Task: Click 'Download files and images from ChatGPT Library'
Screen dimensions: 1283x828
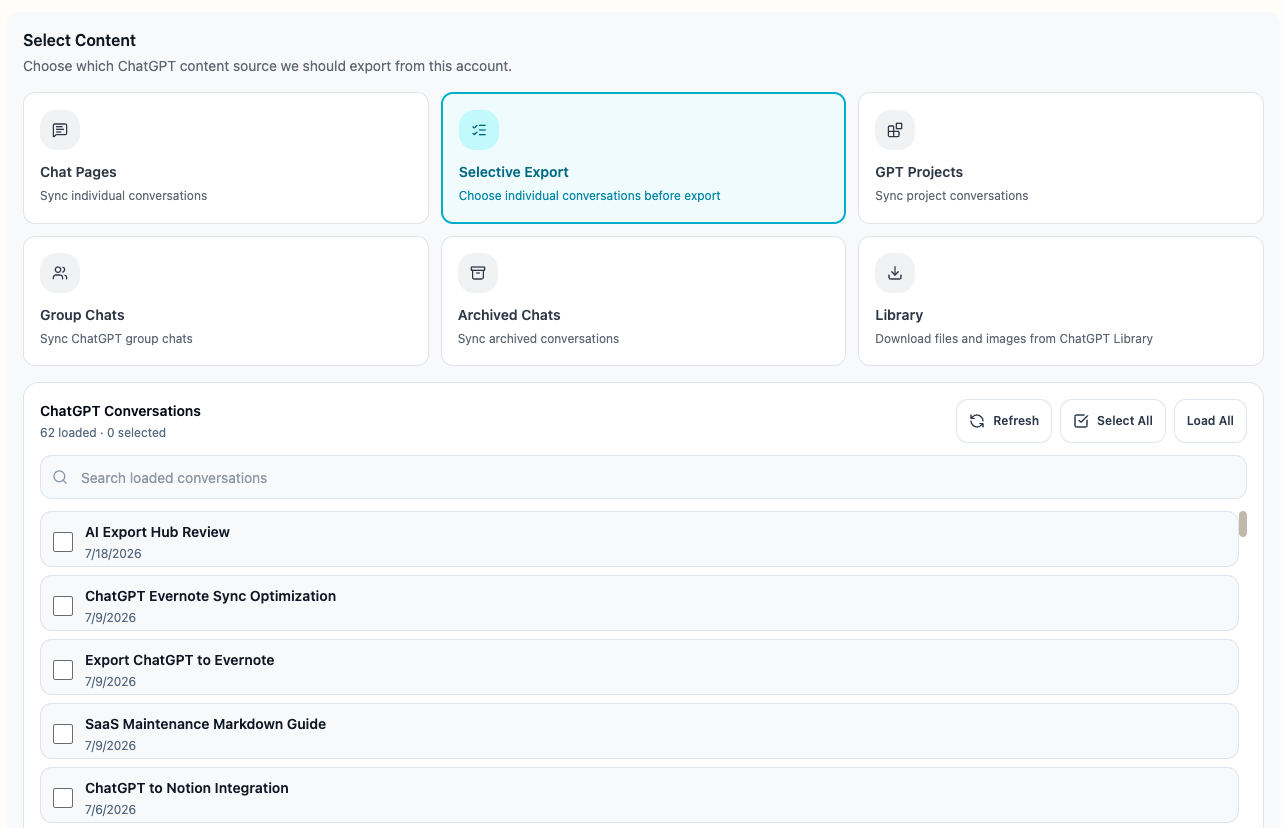Action: (x=1014, y=339)
